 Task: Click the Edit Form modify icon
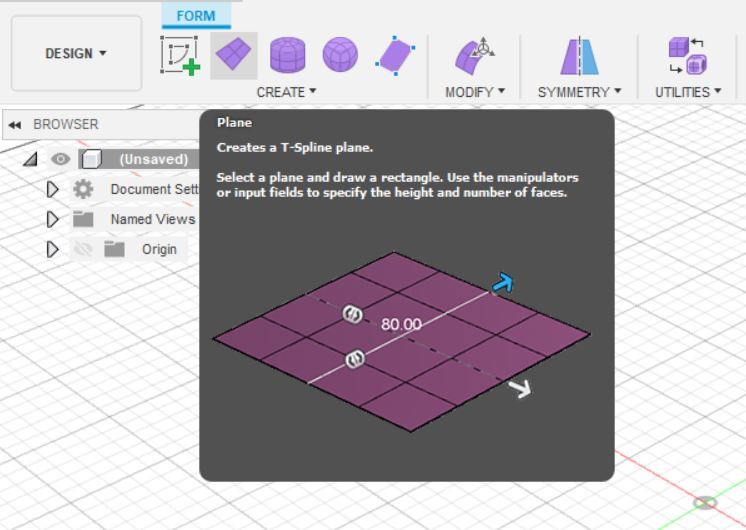474,56
